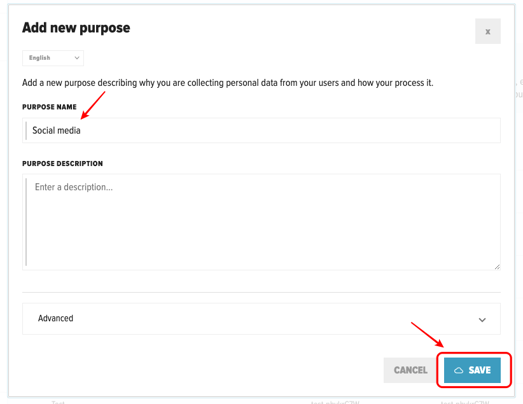The image size is (523, 404).
Task: Expand the Advanced section
Action: click(x=261, y=319)
